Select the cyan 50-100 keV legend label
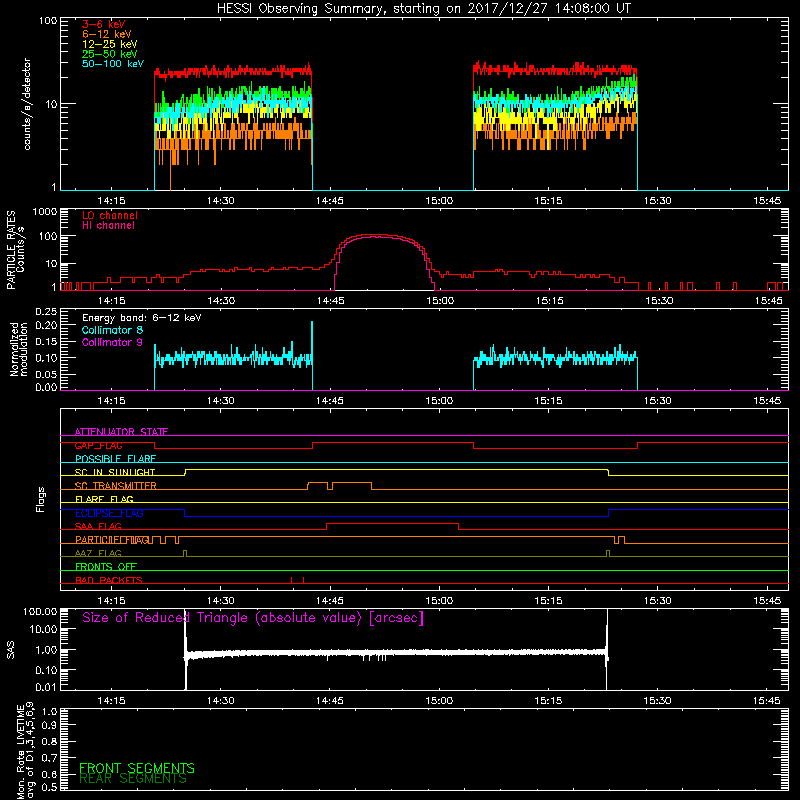The image size is (800, 800). click(x=113, y=64)
